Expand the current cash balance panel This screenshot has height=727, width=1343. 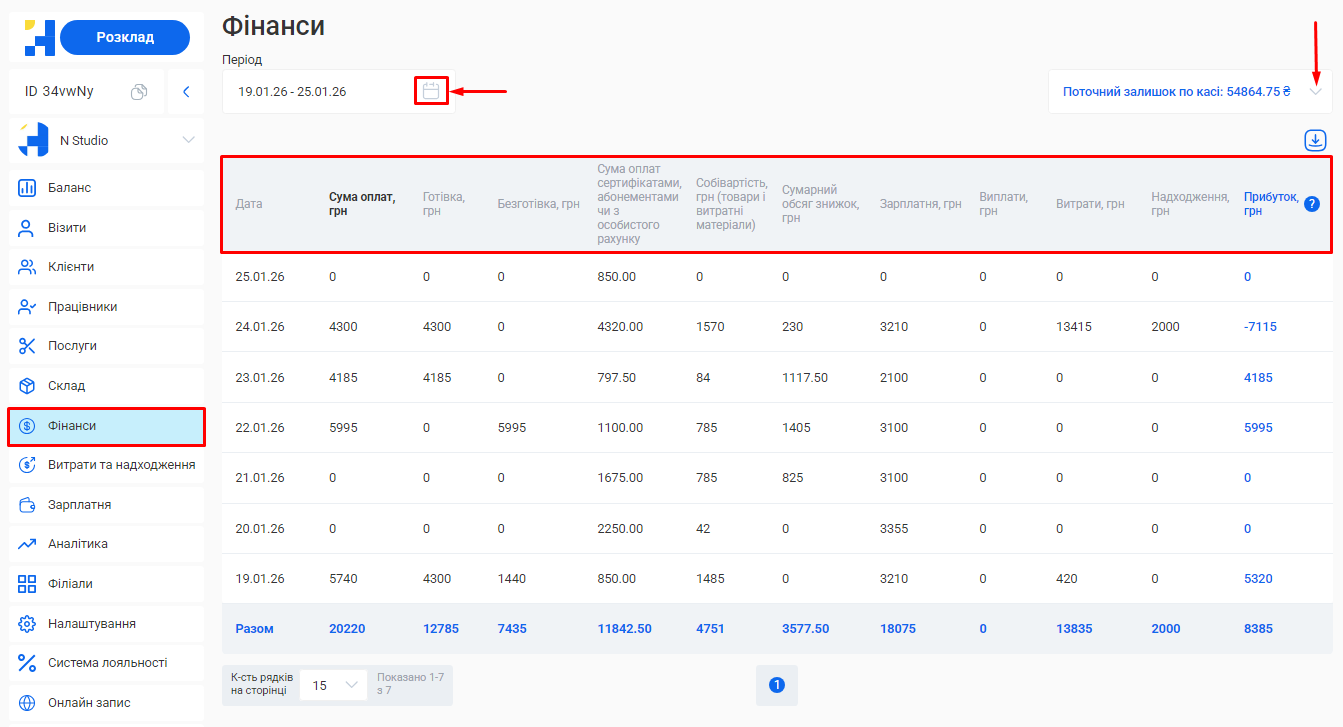click(x=1316, y=92)
